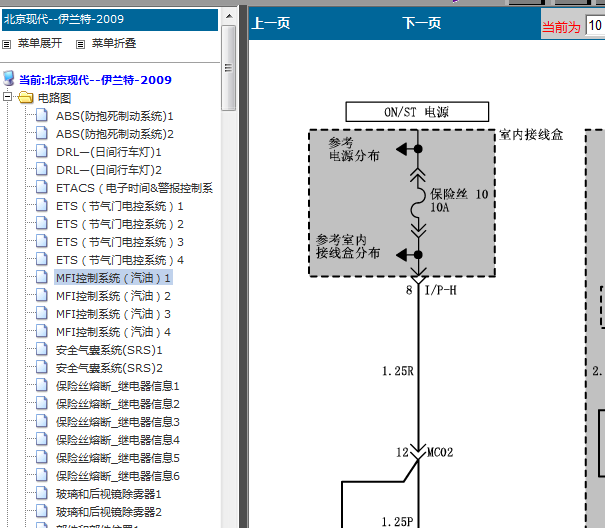This screenshot has width=605, height=528.
Task: Click page icon for MFI控制系统（汽油）3
Action: click(42, 313)
